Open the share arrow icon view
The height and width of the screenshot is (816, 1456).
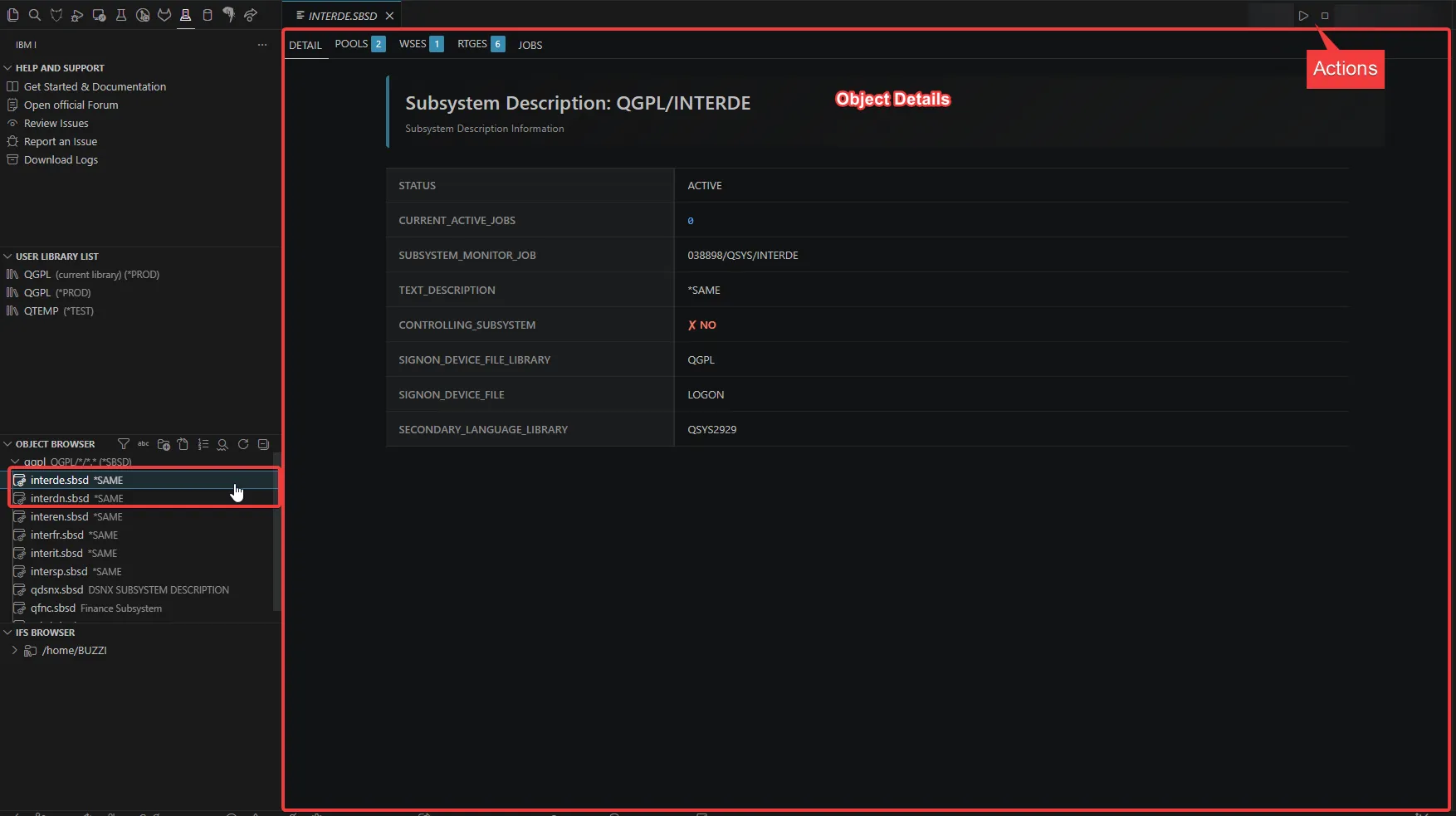pos(251,15)
